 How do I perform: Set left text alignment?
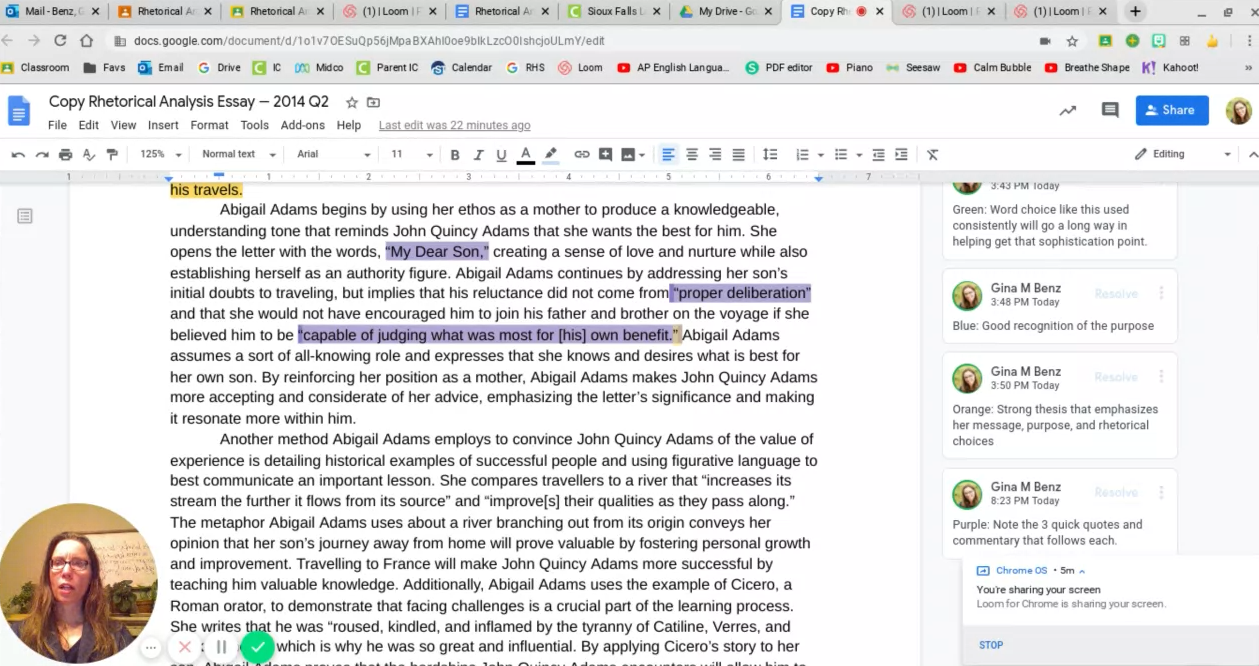point(668,155)
